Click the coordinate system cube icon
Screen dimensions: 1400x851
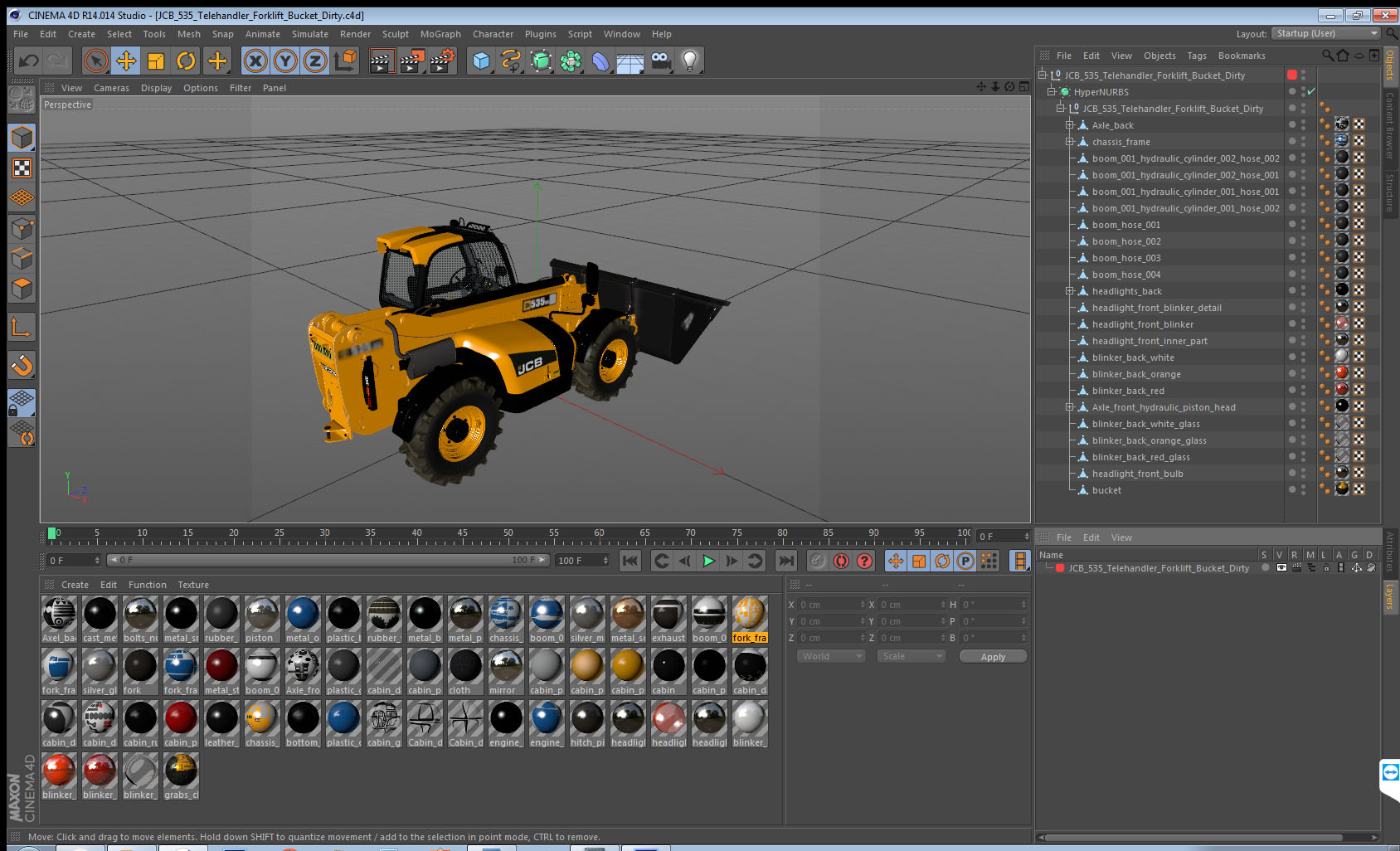345,61
